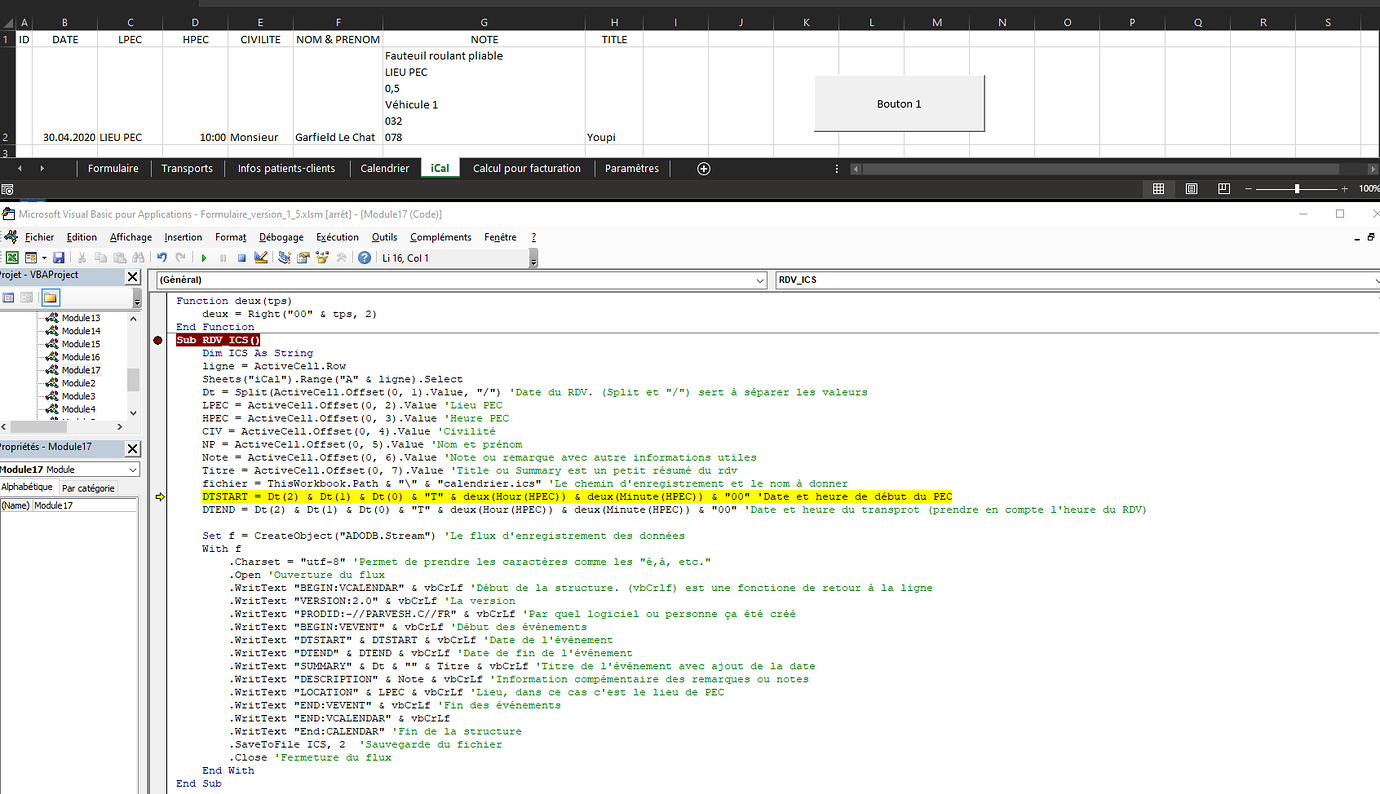Click the Copy icon in VBE toolbar
Viewport: 1380px width, 794px height.
point(101,258)
